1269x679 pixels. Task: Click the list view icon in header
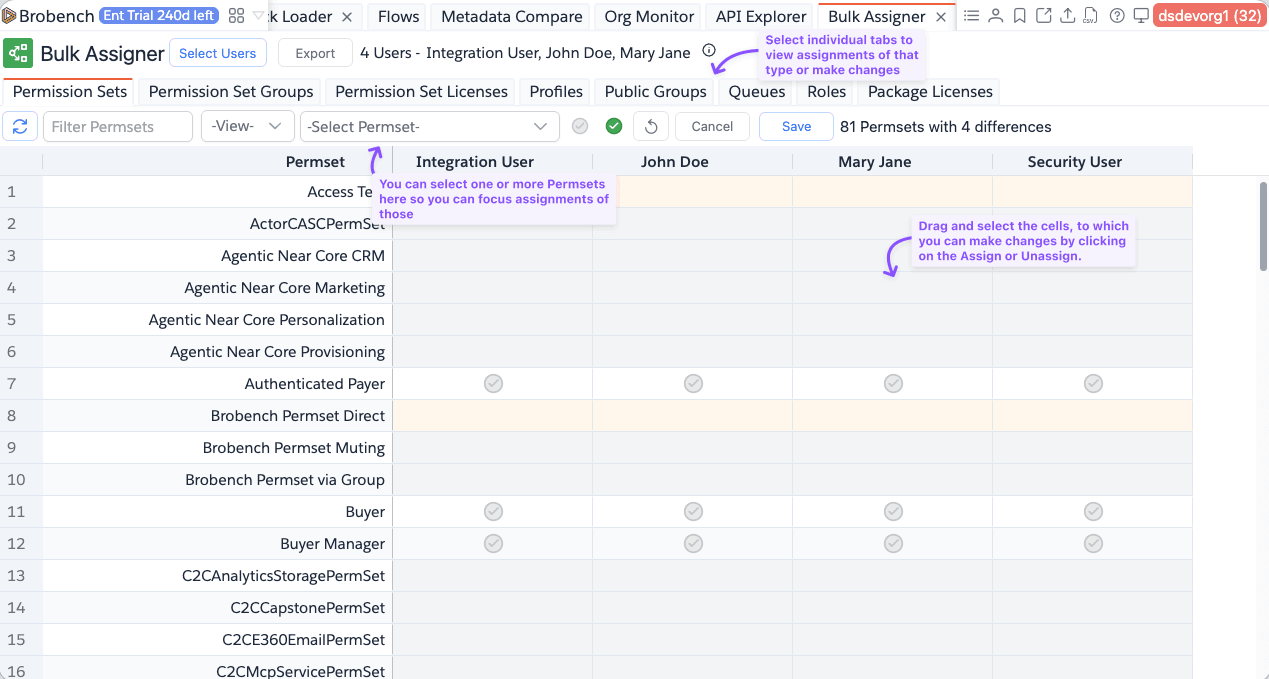coord(971,16)
